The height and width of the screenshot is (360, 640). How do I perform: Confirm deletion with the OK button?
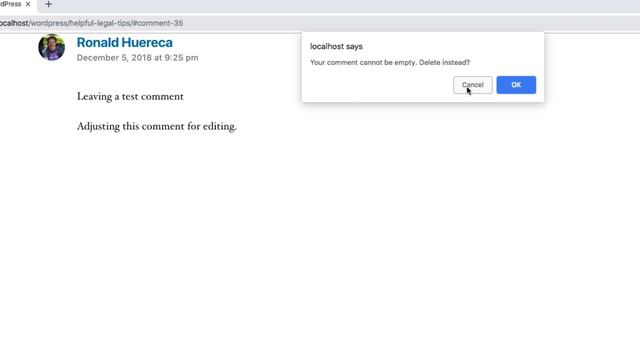516,85
